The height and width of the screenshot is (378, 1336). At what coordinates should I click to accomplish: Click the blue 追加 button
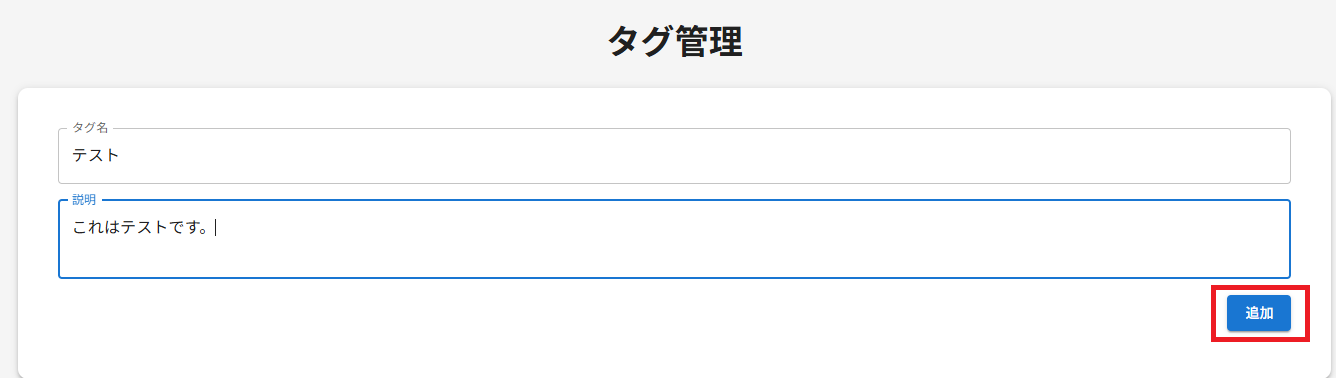[1259, 313]
